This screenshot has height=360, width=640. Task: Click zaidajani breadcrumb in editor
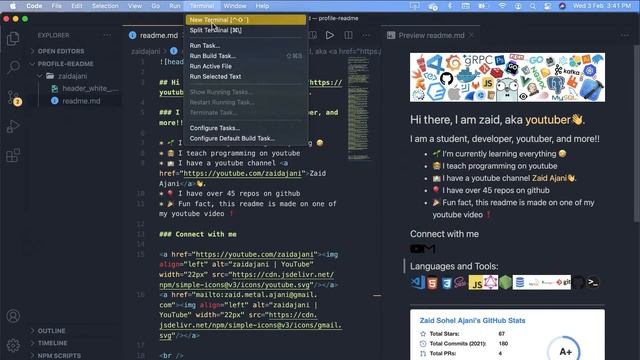click(x=146, y=51)
